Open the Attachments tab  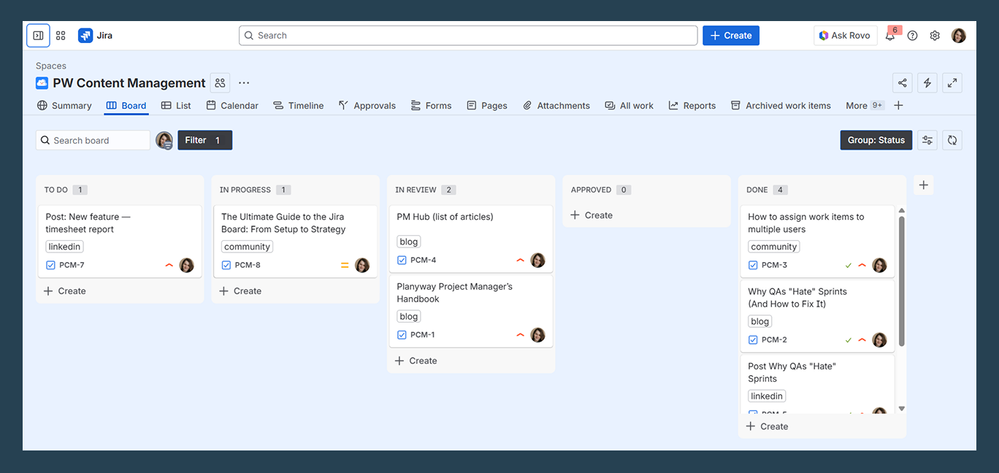click(x=556, y=106)
